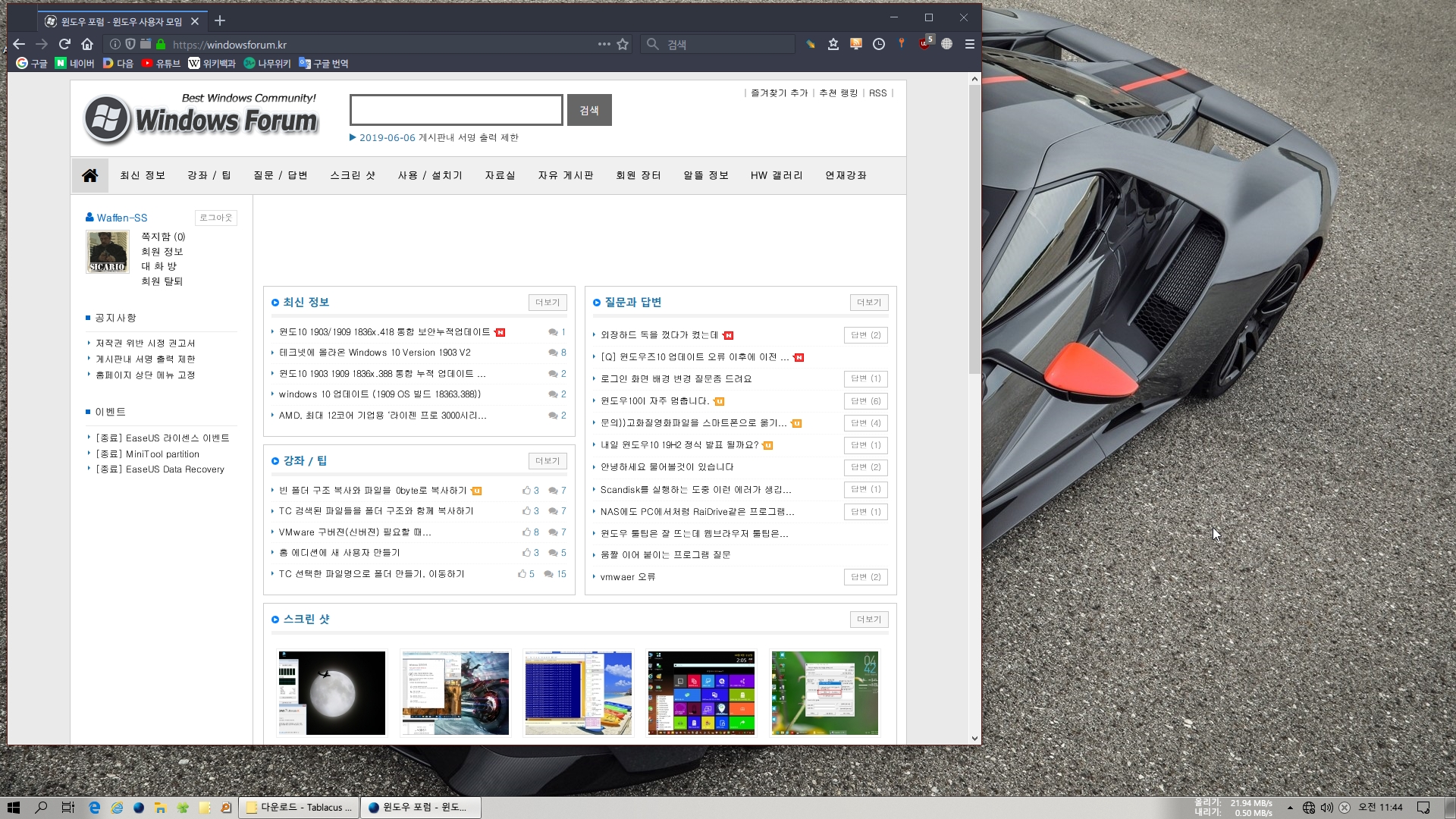This screenshot has width=1456, height=819.
Task: Open the green clover taskbar icon
Action: click(x=182, y=808)
